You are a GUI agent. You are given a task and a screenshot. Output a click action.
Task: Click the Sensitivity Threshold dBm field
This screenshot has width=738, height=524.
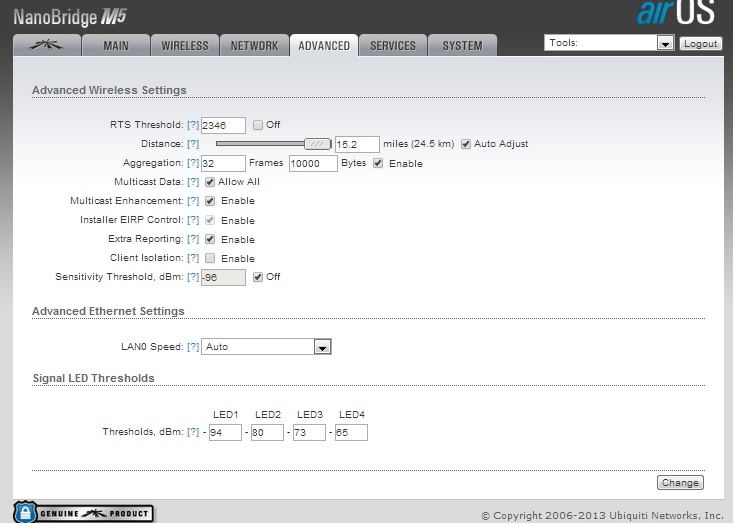[x=223, y=277]
